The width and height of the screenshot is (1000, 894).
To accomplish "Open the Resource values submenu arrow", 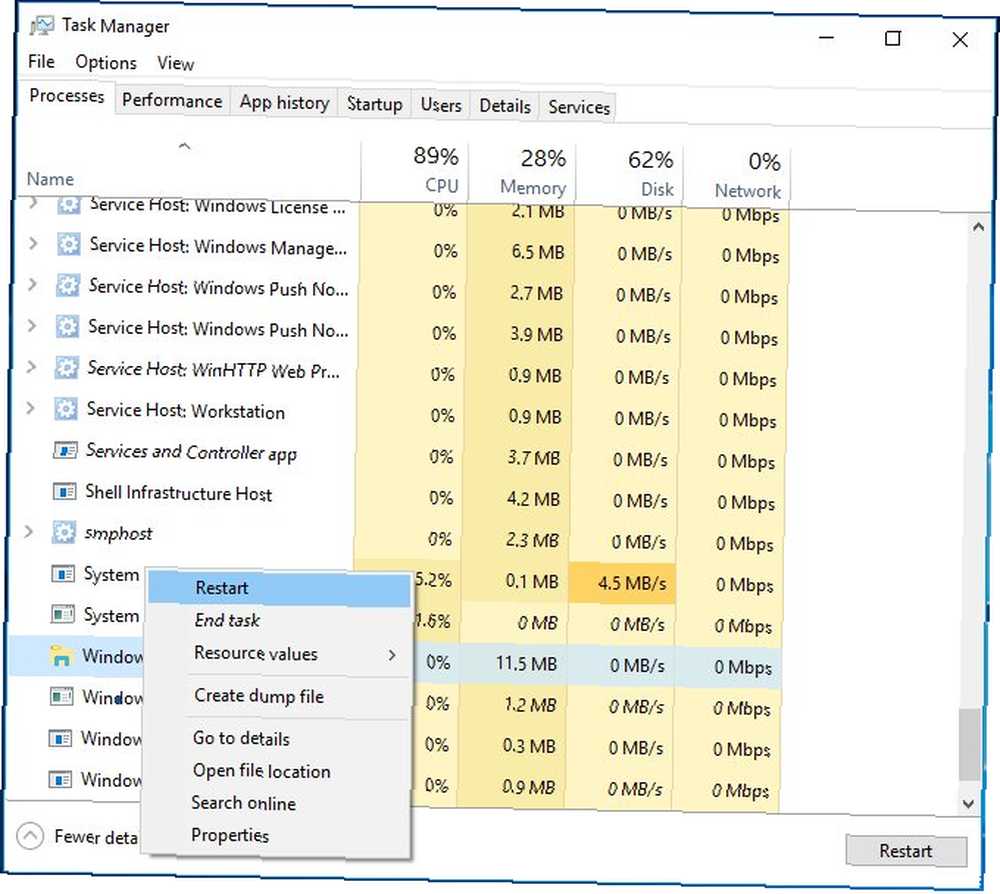I will (392, 655).
